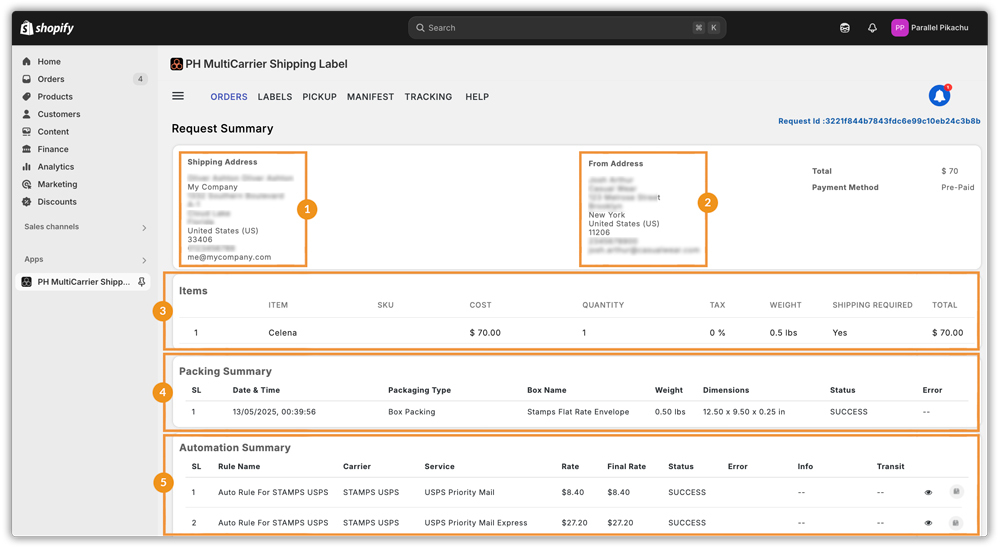
Task: Click the Finance bank icon
Action: pos(26,149)
